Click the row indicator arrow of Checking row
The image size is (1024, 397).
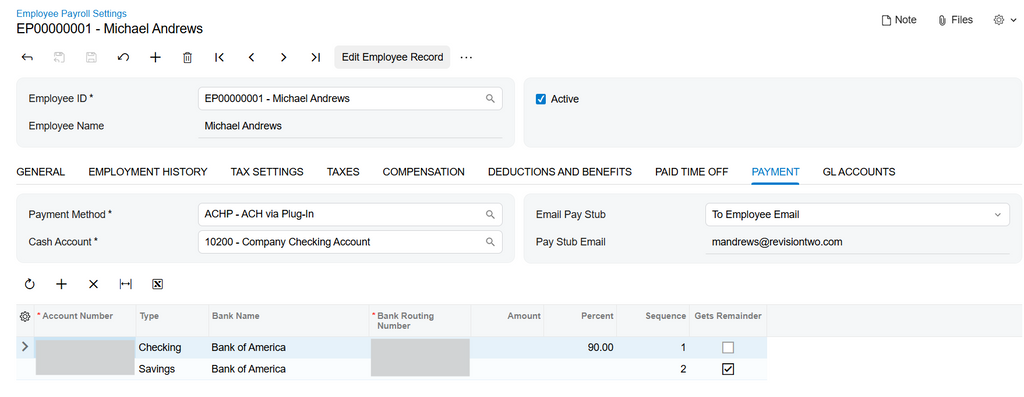25,347
